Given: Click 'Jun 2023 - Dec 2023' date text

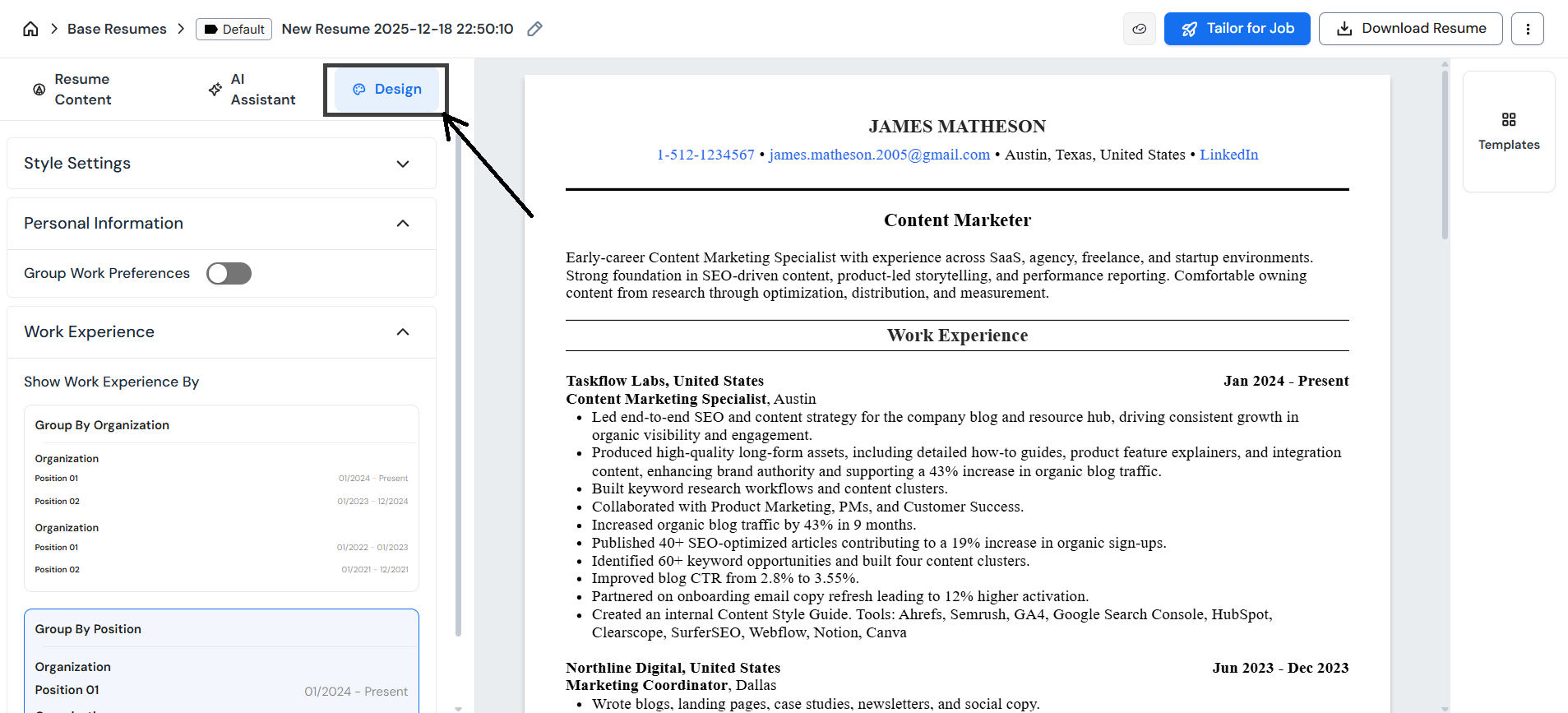Looking at the screenshot, I should click(x=1280, y=668).
